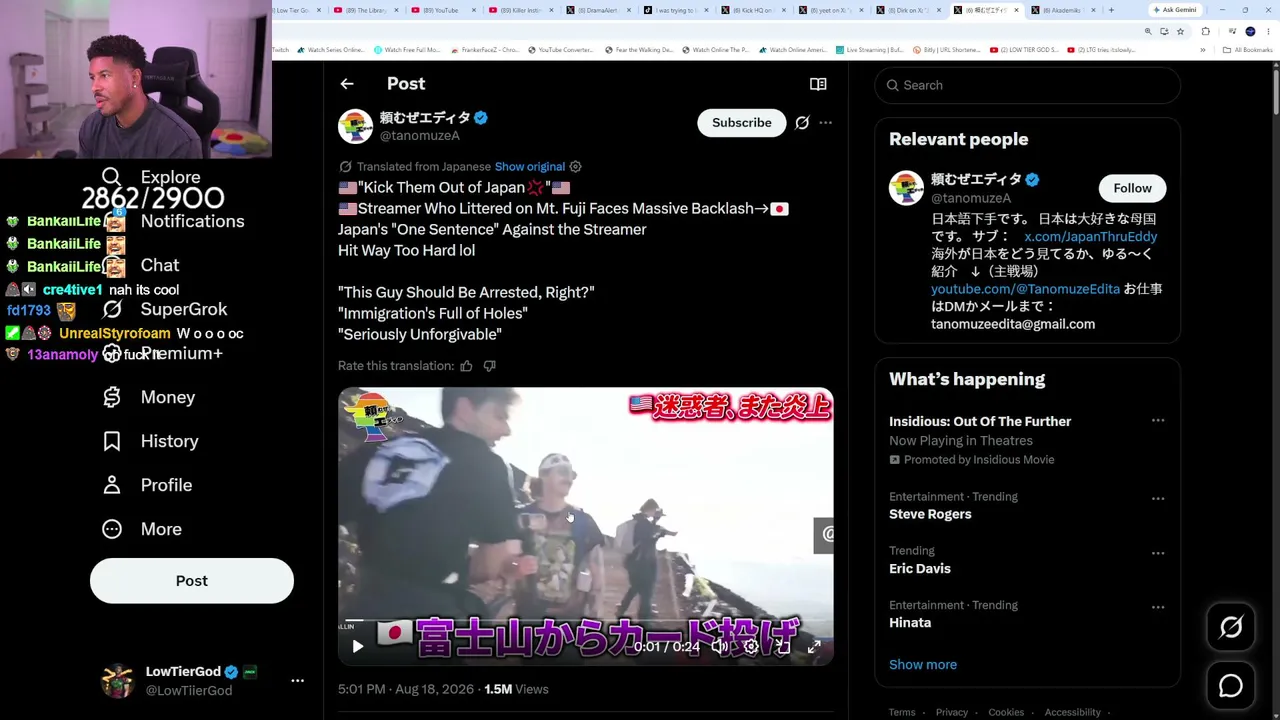Viewport: 1280px width, 720px height.
Task: Open options for Hinata trend
Action: [x=1158, y=607]
